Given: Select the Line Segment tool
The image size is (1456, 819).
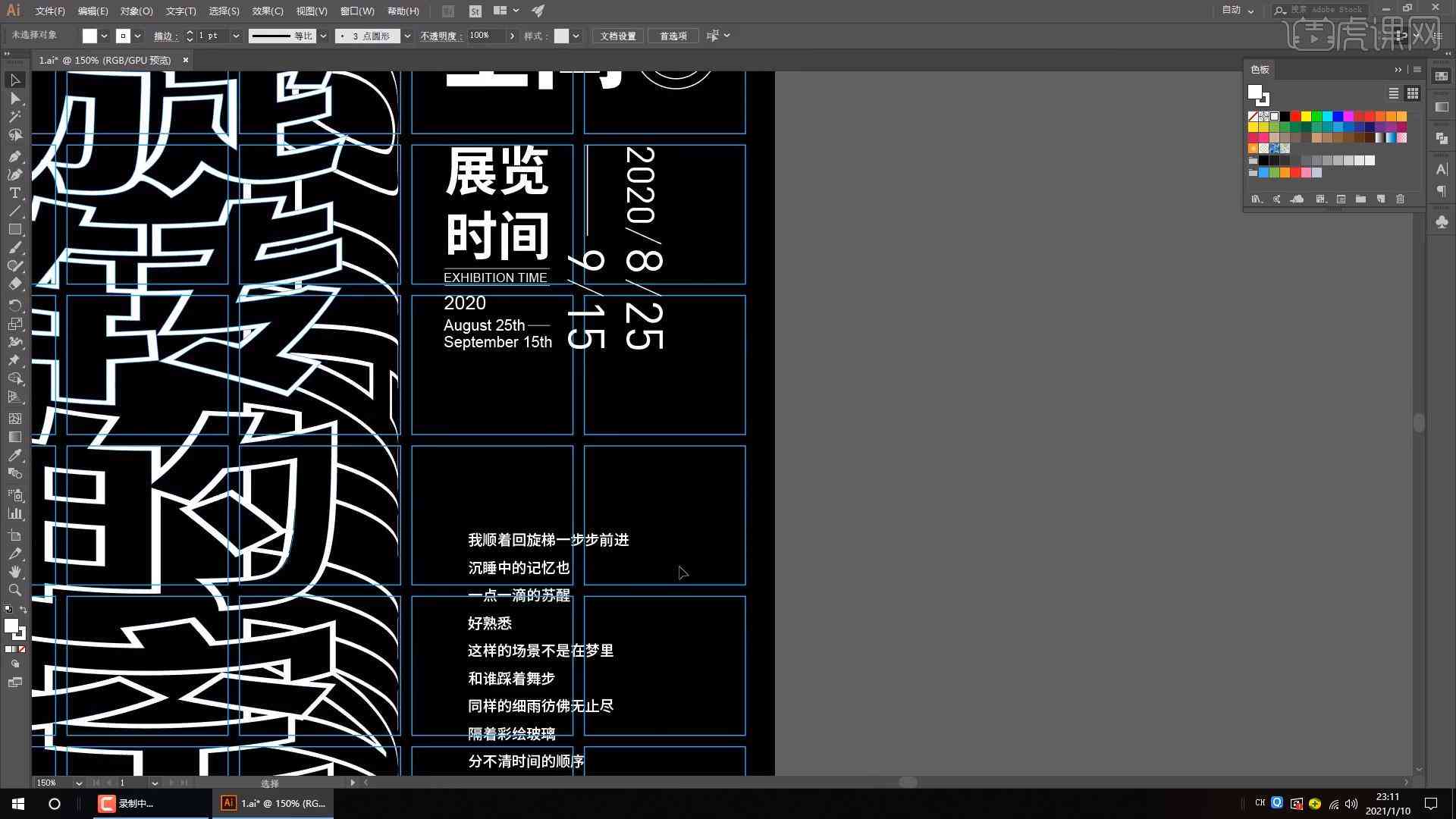Looking at the screenshot, I should (14, 211).
